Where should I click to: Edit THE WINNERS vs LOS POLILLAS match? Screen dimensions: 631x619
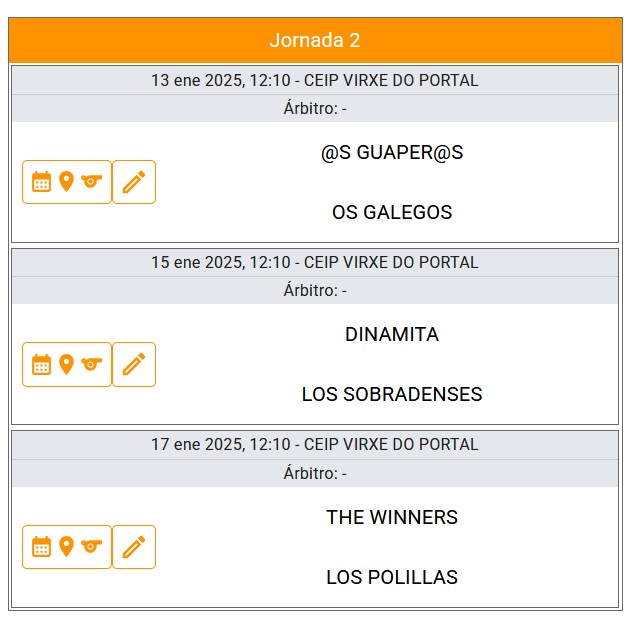(134, 547)
